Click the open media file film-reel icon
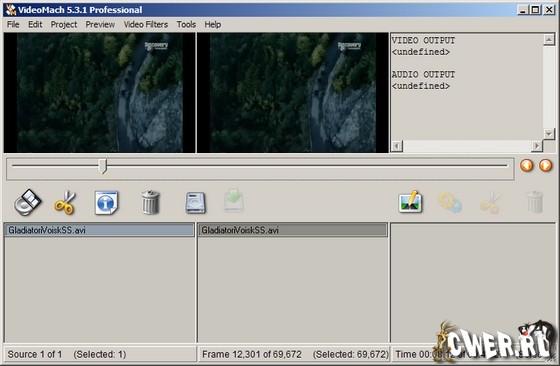Screen dimensions: 560x366 tap(28, 202)
